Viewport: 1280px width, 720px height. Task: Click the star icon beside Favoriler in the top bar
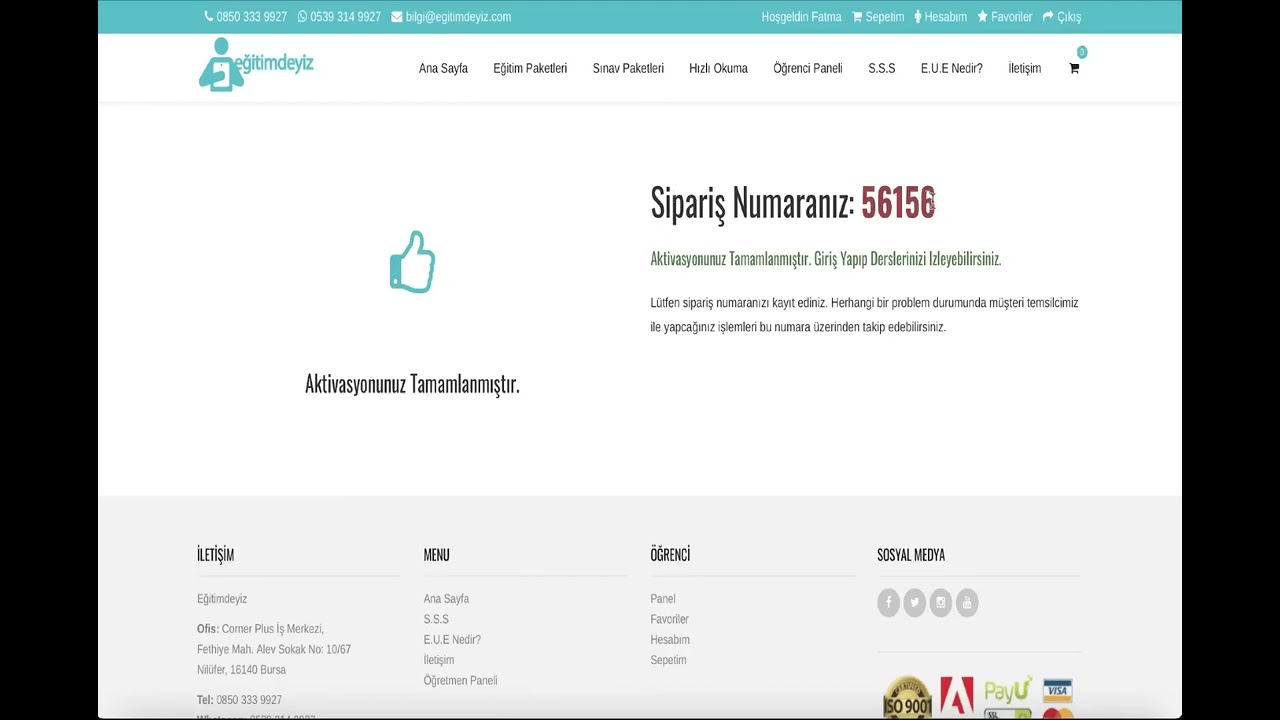click(x=982, y=17)
